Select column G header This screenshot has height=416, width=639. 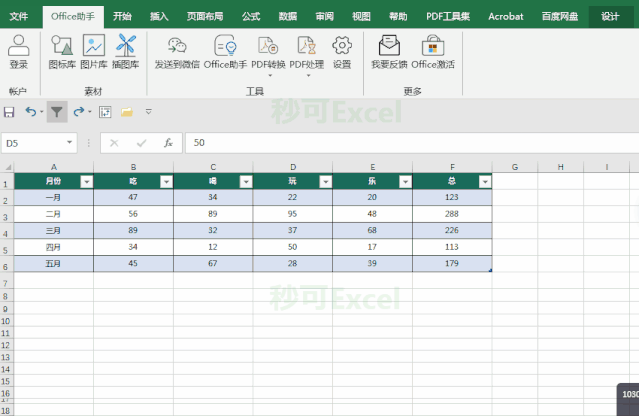tap(515, 167)
